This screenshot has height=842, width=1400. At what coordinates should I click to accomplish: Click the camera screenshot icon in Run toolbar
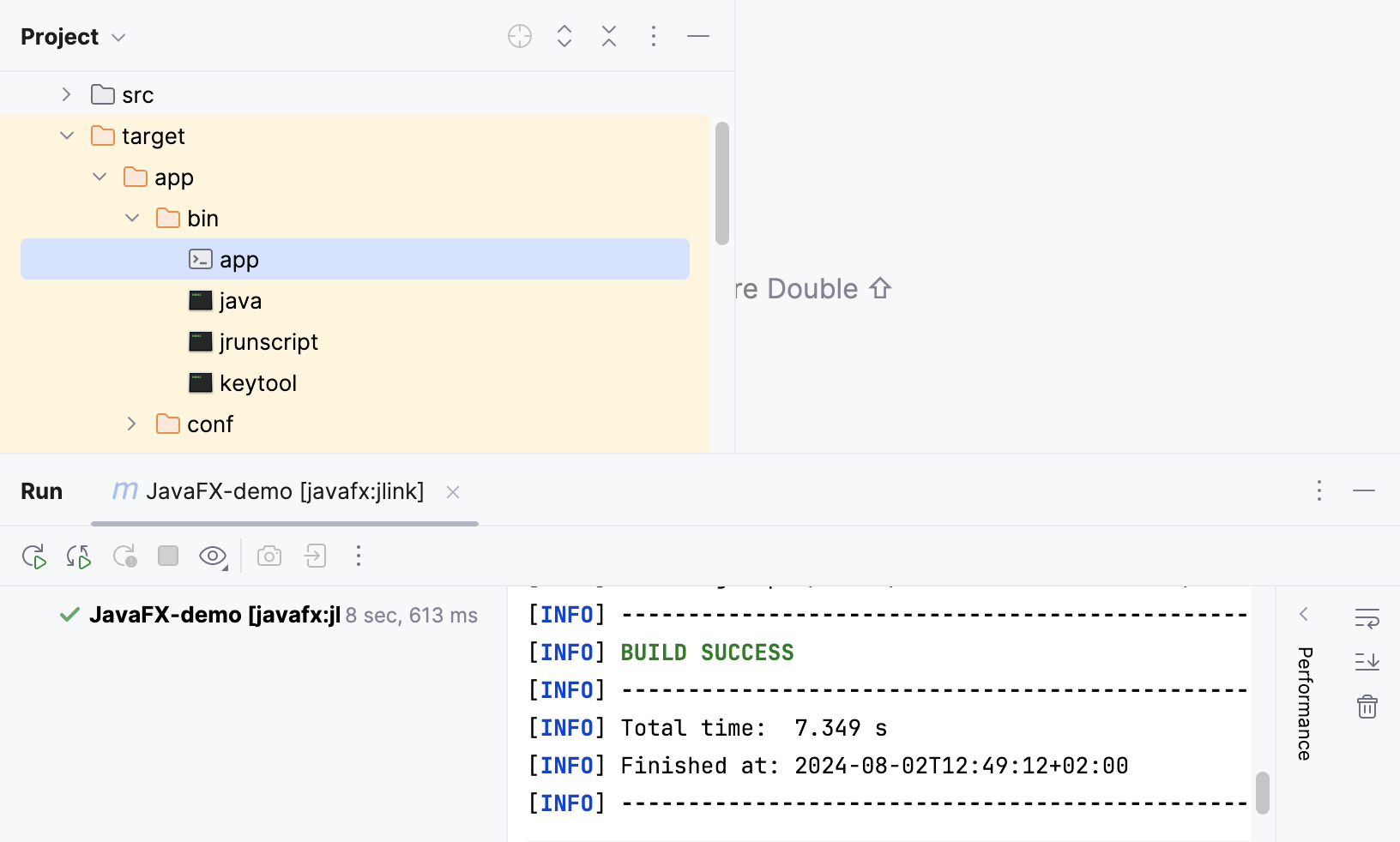pyautogui.click(x=269, y=556)
